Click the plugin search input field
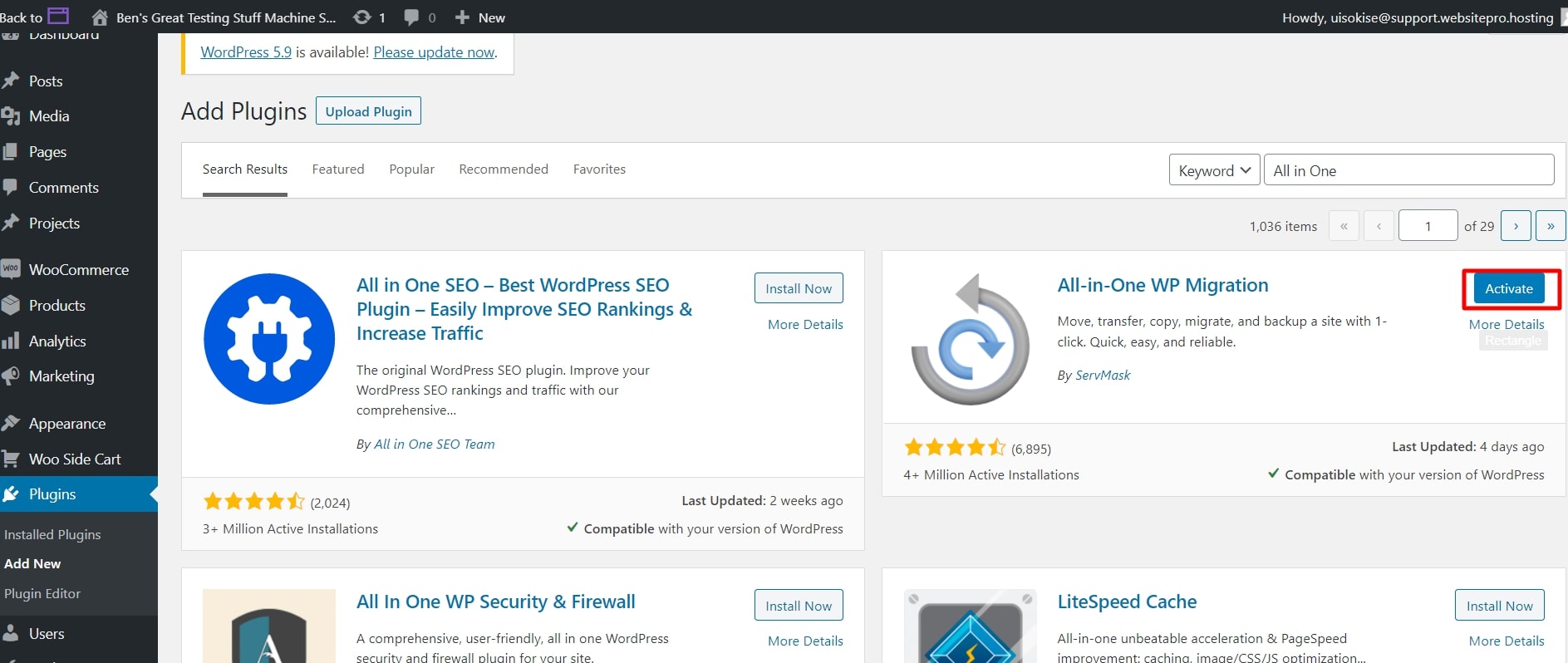 click(1408, 170)
